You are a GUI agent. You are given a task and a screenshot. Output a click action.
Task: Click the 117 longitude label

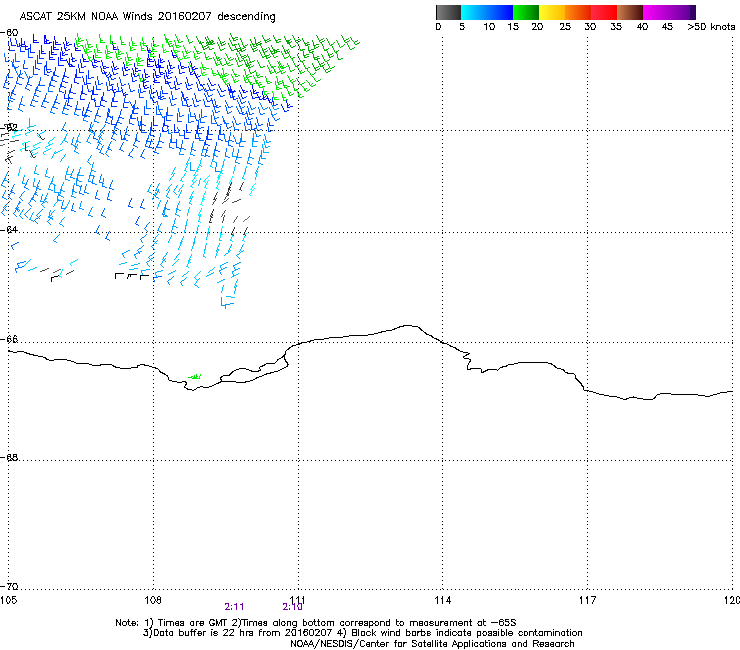(587, 600)
